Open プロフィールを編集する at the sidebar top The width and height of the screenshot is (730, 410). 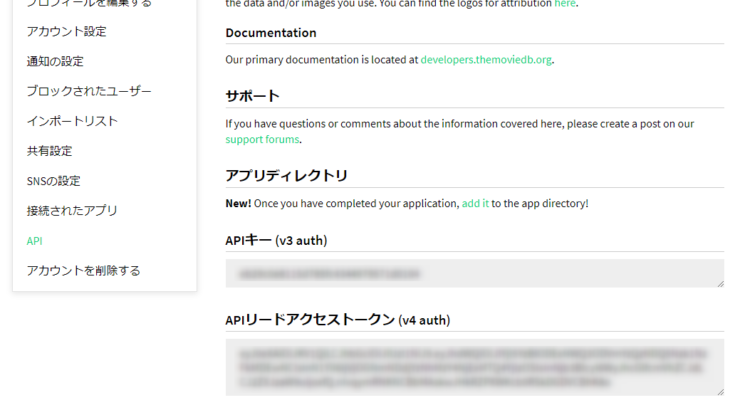[89, 4]
